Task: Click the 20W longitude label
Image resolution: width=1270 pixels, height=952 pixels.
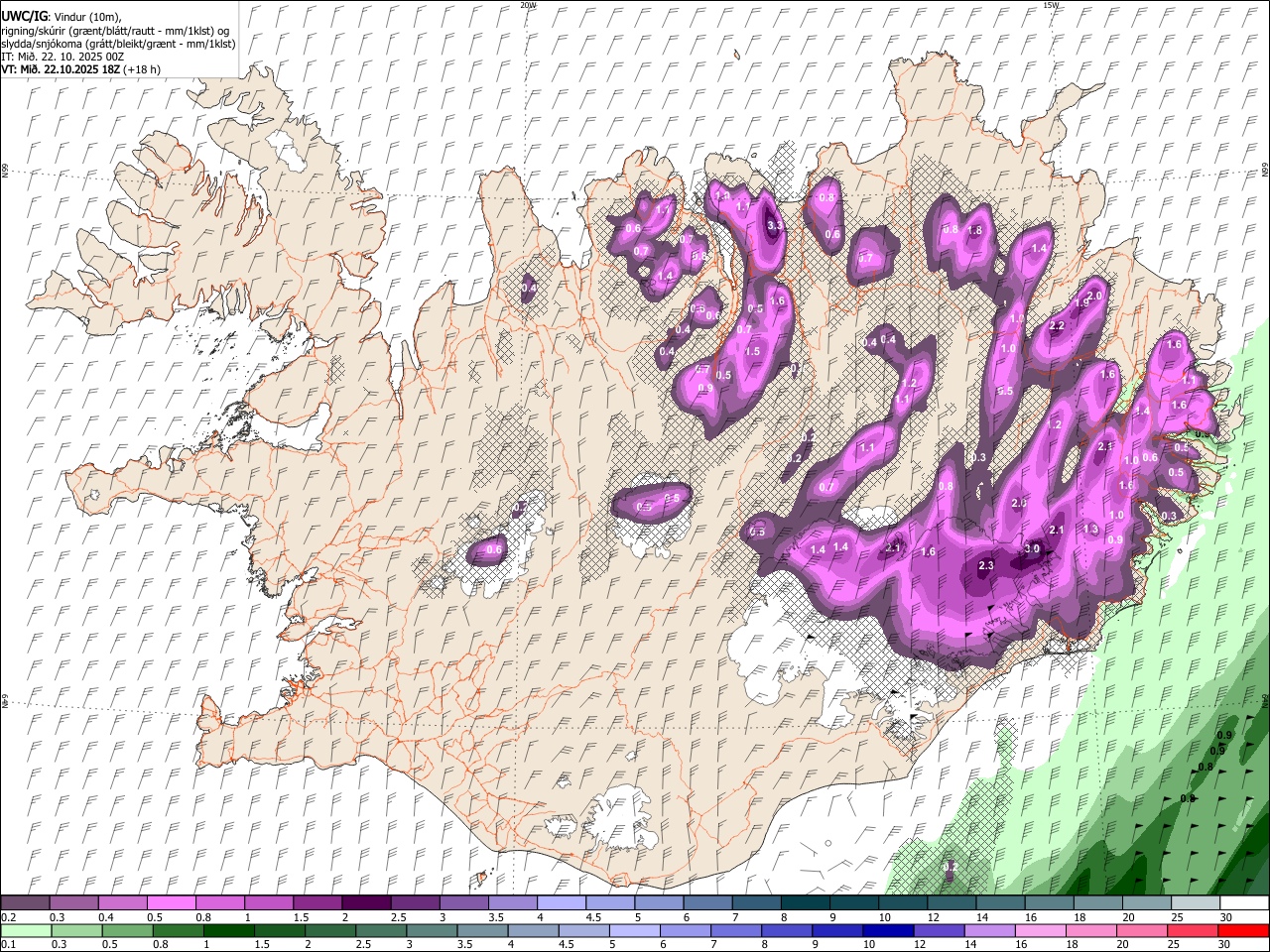Action: tap(528, 5)
